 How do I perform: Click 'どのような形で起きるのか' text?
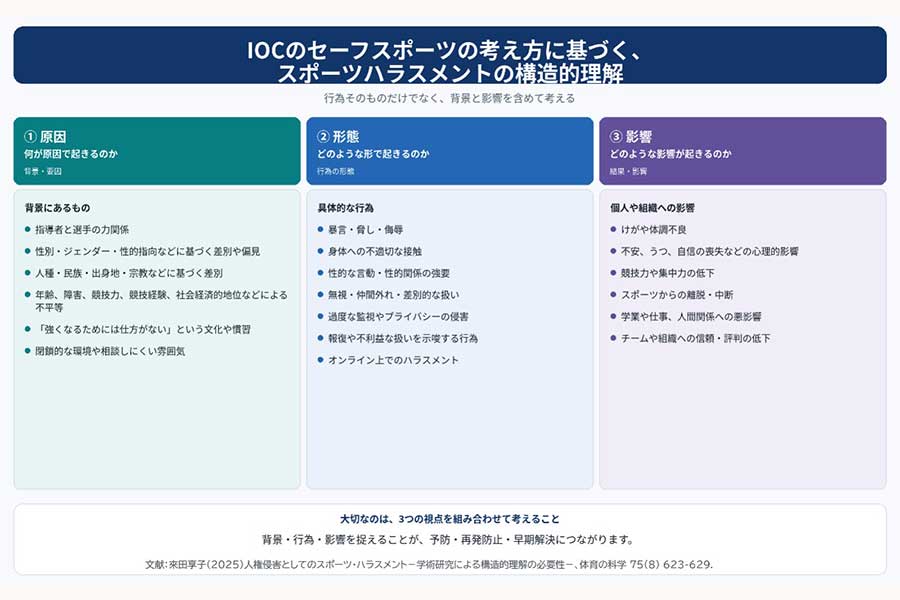373,154
